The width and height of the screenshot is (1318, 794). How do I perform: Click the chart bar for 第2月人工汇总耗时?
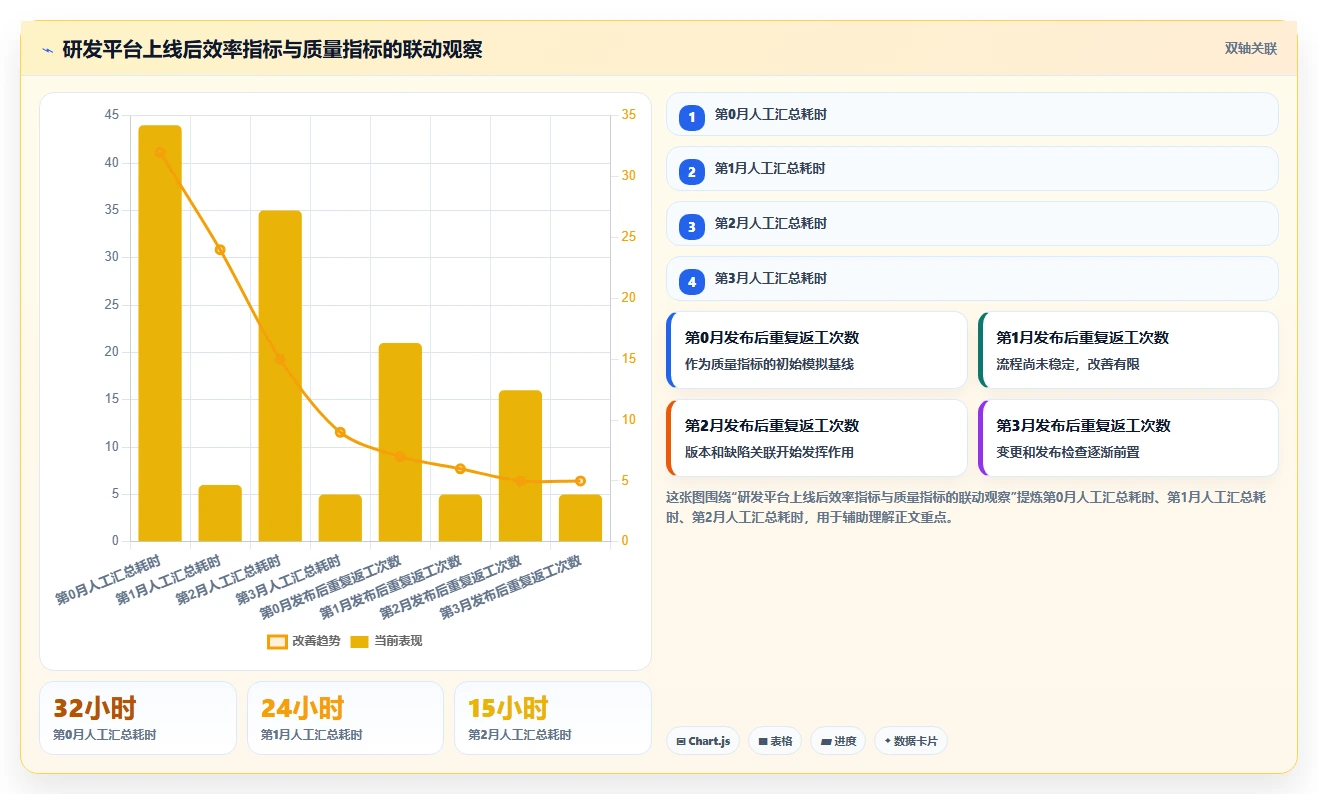(x=280, y=376)
